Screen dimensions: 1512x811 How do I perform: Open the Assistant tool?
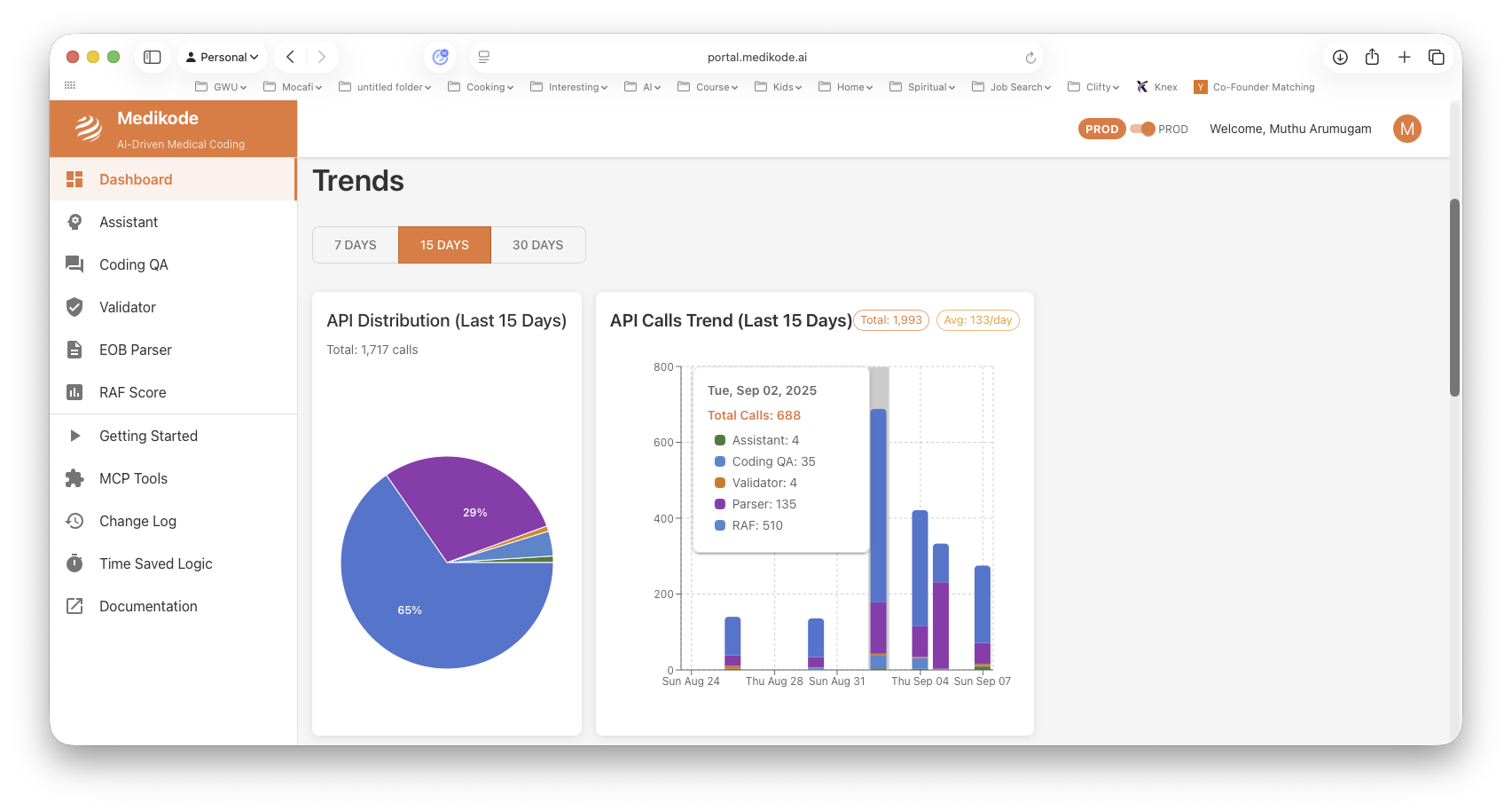coord(74,222)
